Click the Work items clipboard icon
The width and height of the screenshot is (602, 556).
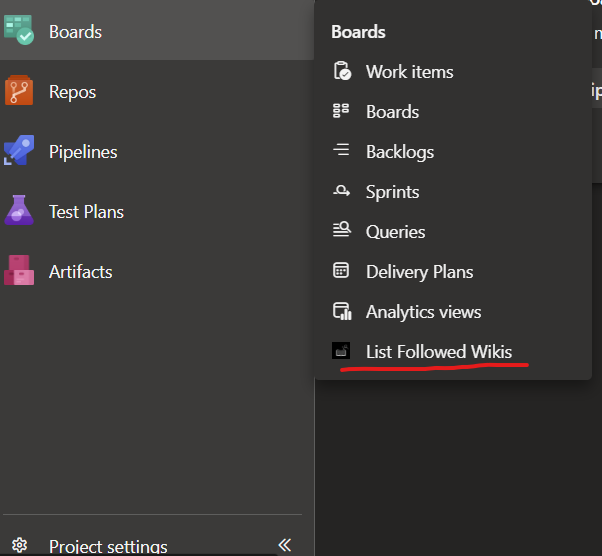342,71
